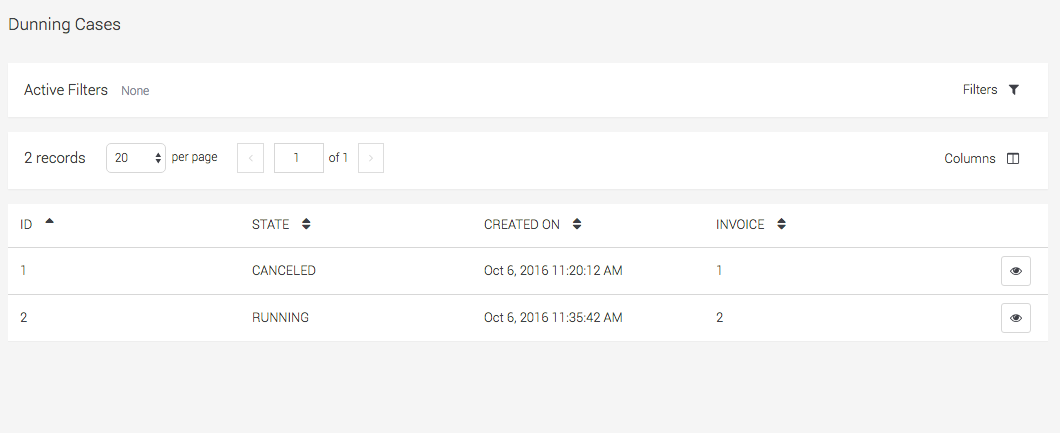
Task: Sort by Created On using sort arrows
Action: click(x=577, y=225)
